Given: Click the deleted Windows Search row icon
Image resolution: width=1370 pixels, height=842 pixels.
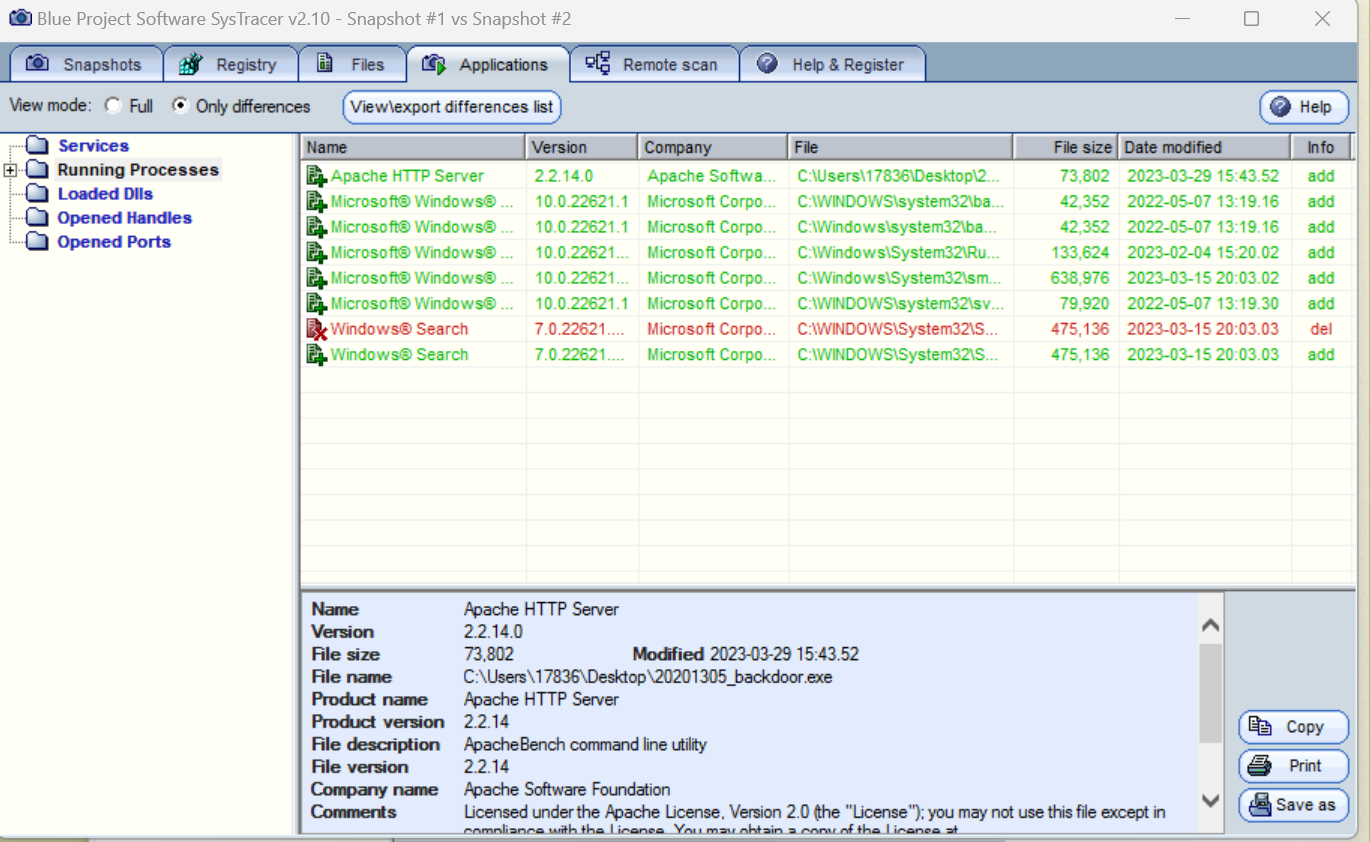Looking at the screenshot, I should [x=316, y=329].
